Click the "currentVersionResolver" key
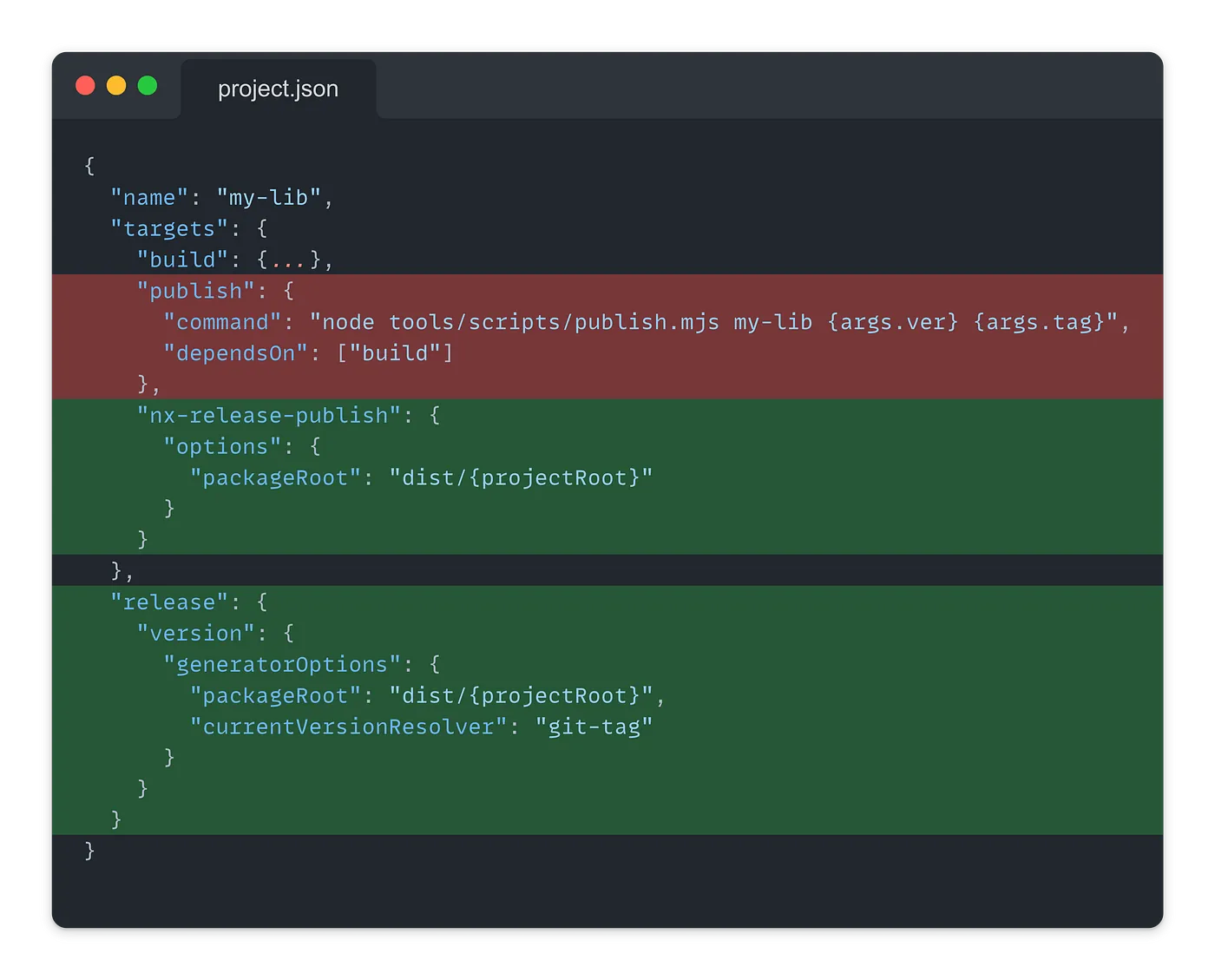The height and width of the screenshot is (980, 1215). (348, 727)
